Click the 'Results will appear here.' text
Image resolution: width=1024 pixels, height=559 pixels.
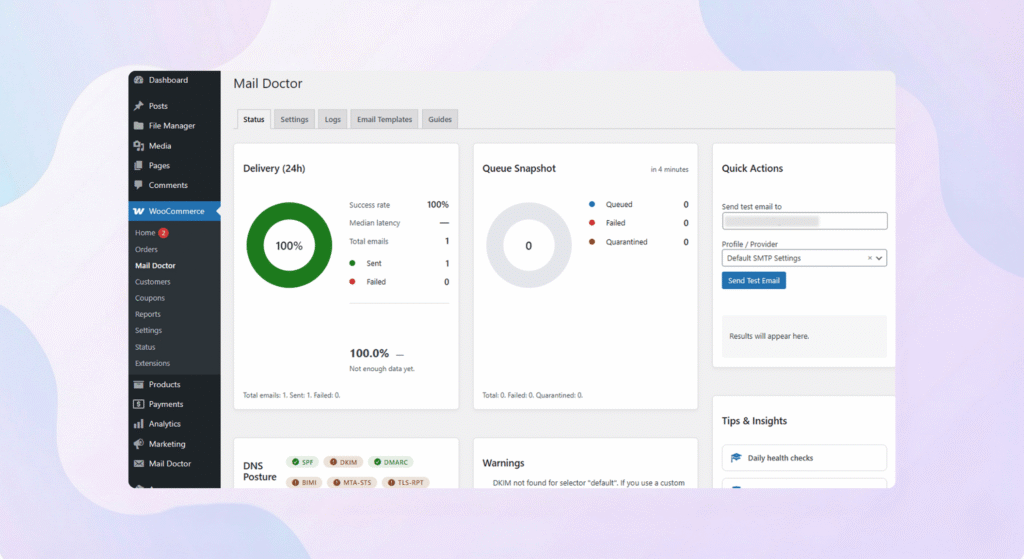(769, 336)
